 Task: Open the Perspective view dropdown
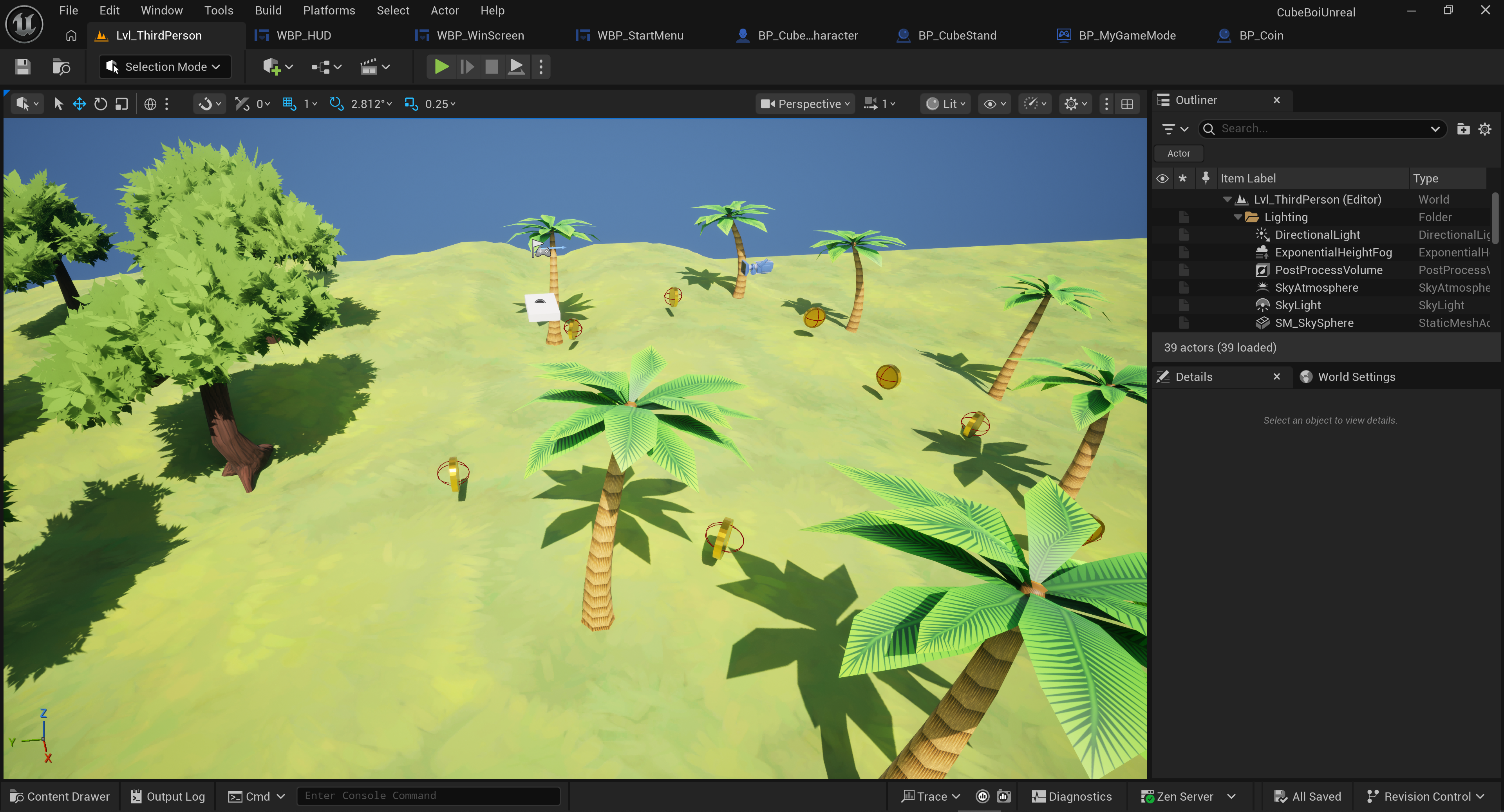click(x=806, y=104)
